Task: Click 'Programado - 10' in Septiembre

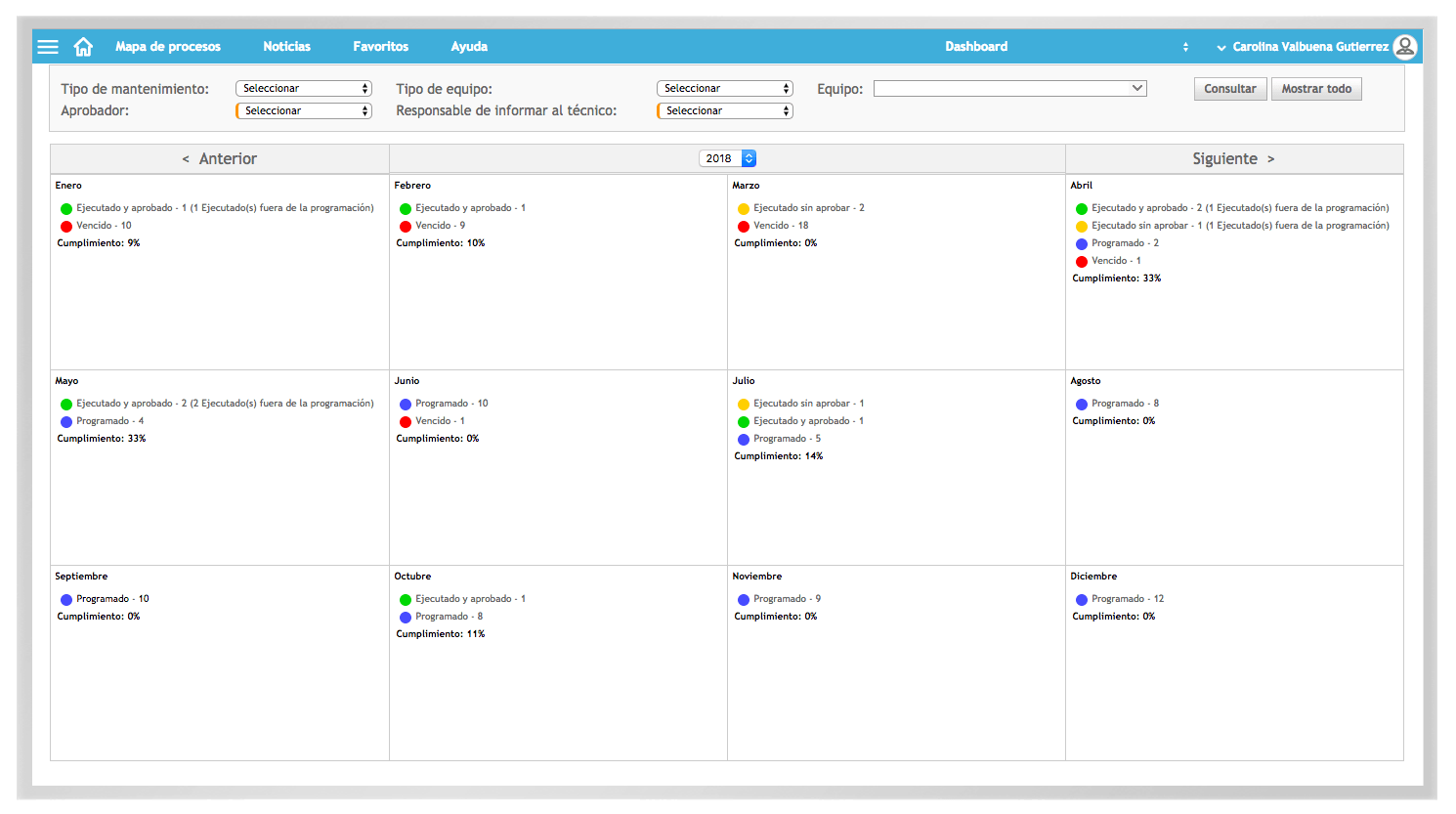Action: [112, 599]
